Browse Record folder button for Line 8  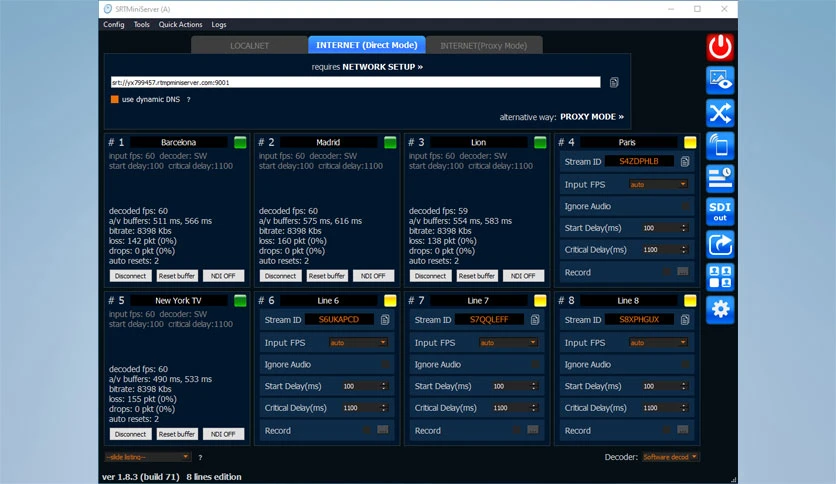click(x=682, y=430)
